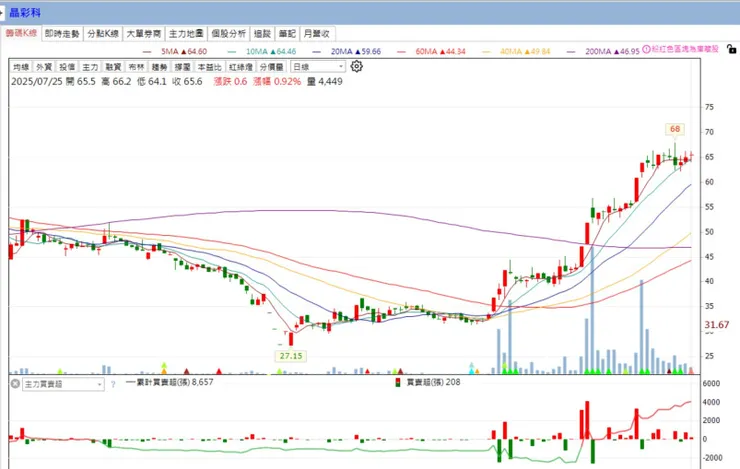The image size is (740, 469).
Task: Click the 200MA legend line swatch
Action: click(x=571, y=51)
